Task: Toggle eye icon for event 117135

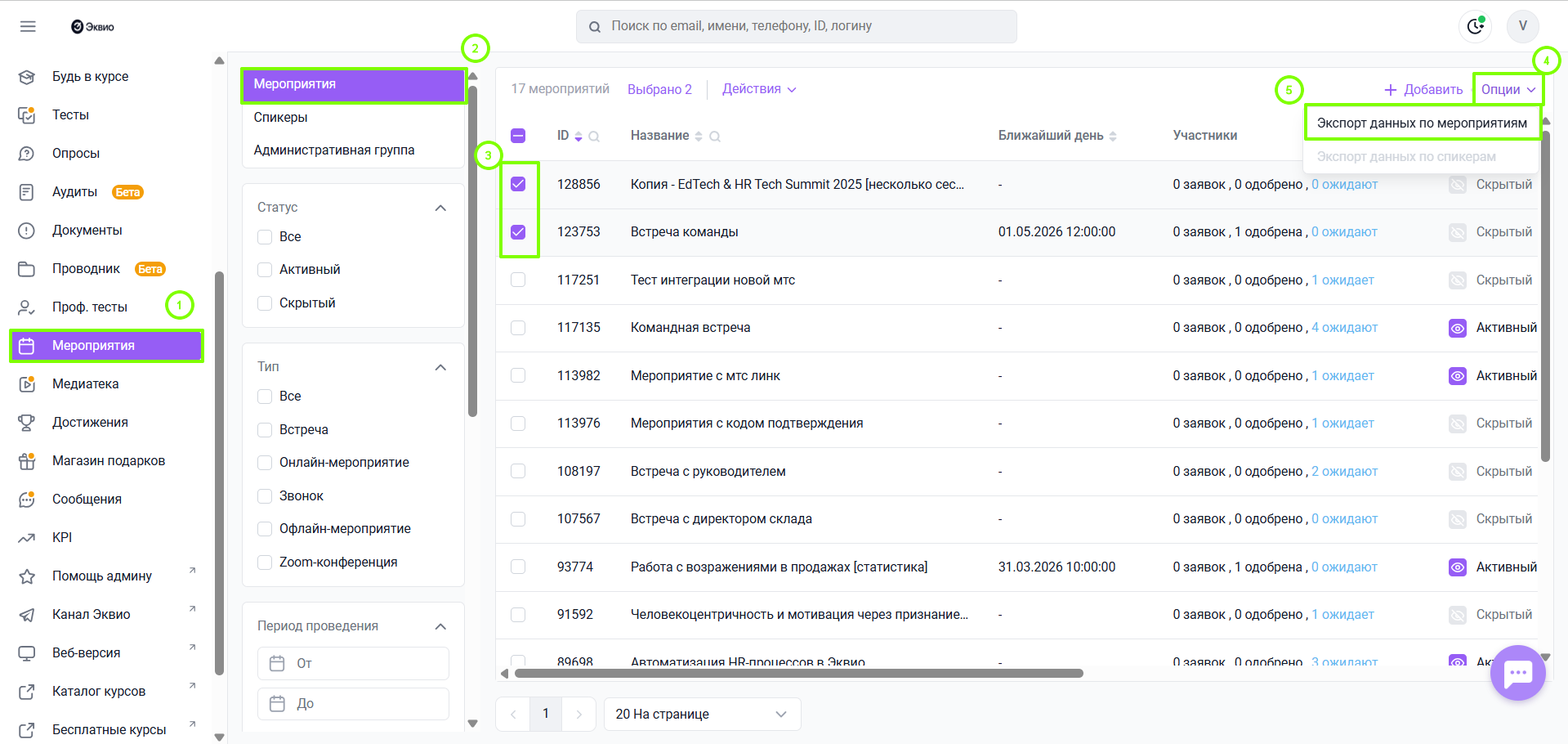Action: [x=1457, y=328]
